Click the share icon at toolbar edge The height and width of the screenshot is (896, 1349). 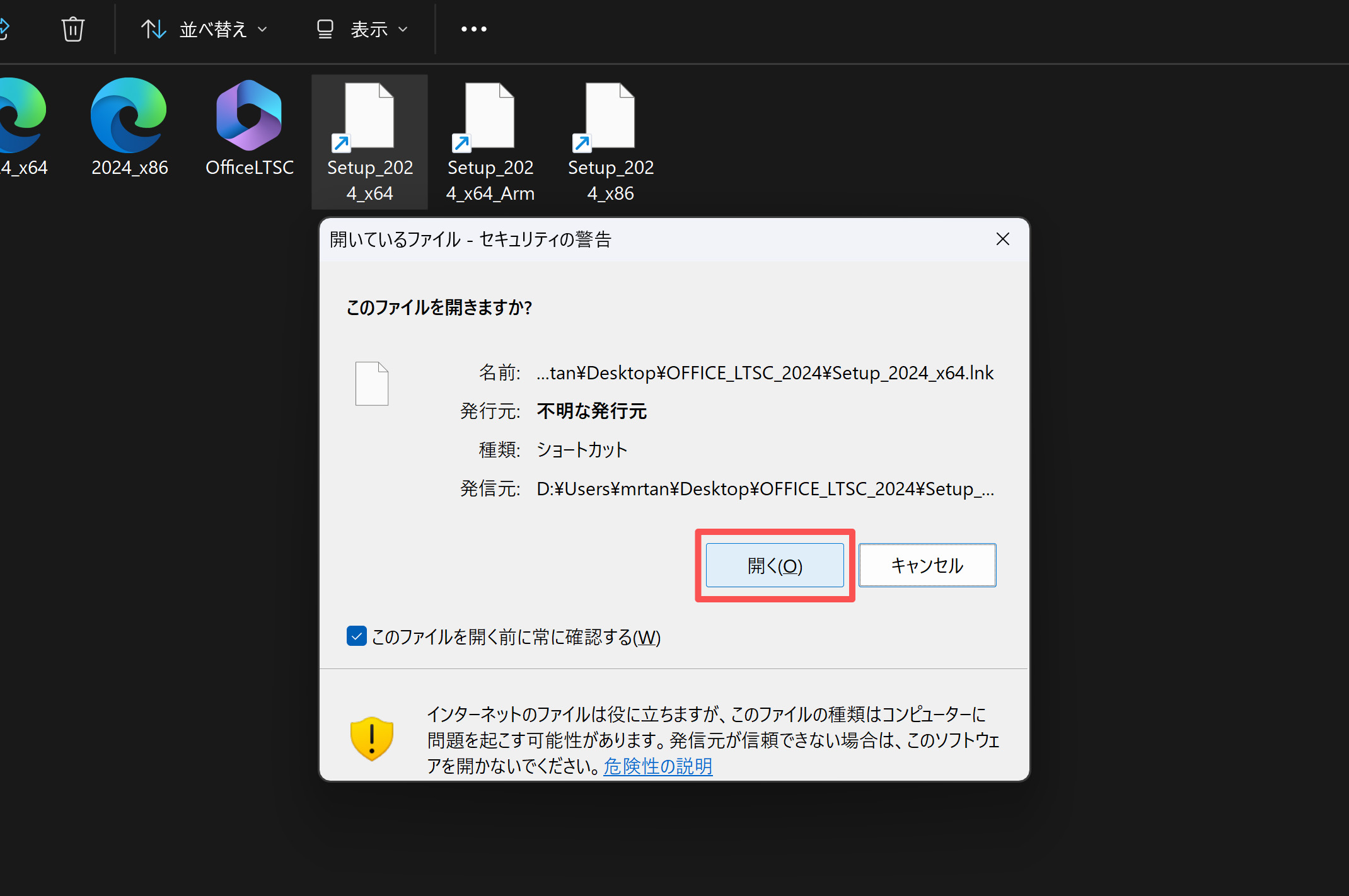pyautogui.click(x=4, y=29)
